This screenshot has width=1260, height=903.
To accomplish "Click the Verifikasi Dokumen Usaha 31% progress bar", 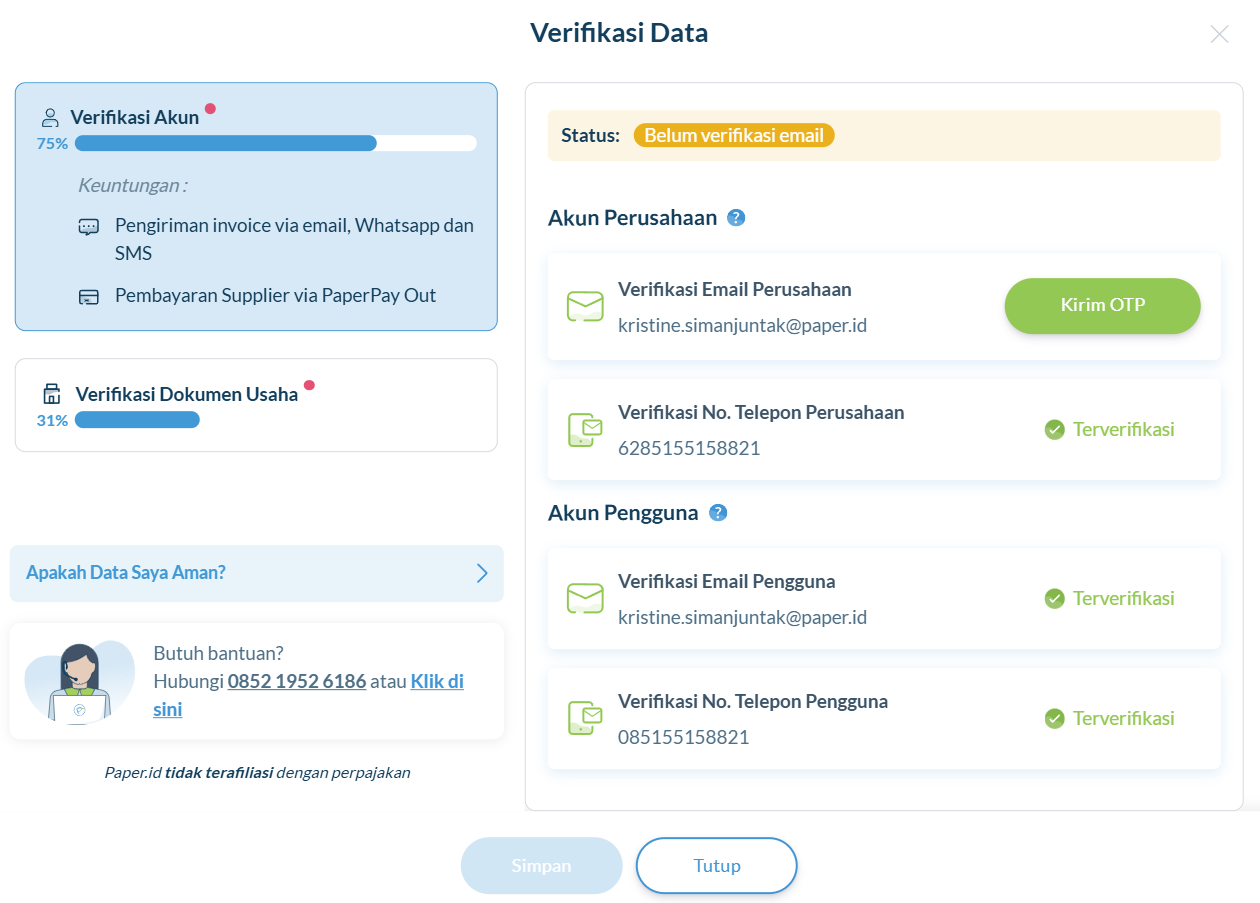I will click(x=137, y=420).
